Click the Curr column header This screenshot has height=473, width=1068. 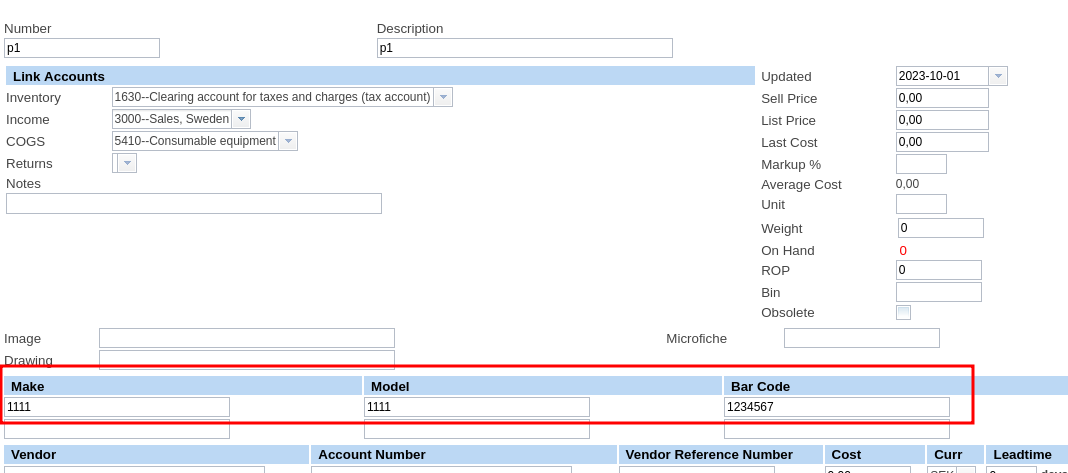955,455
